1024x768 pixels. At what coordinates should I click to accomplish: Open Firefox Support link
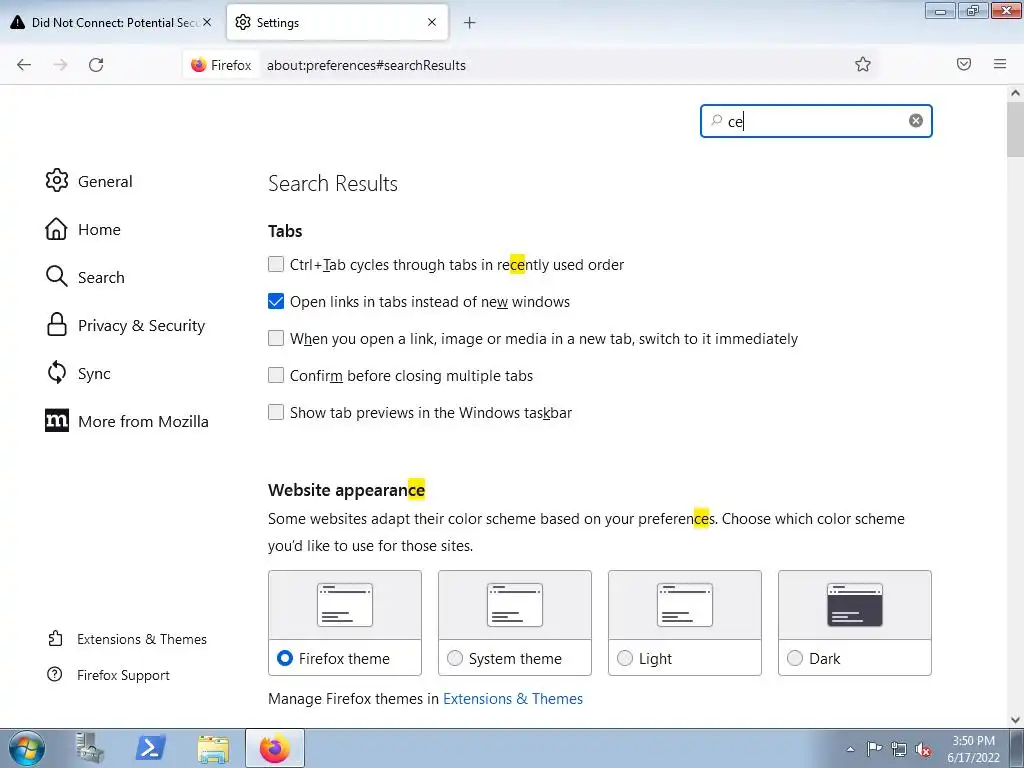click(108, 675)
